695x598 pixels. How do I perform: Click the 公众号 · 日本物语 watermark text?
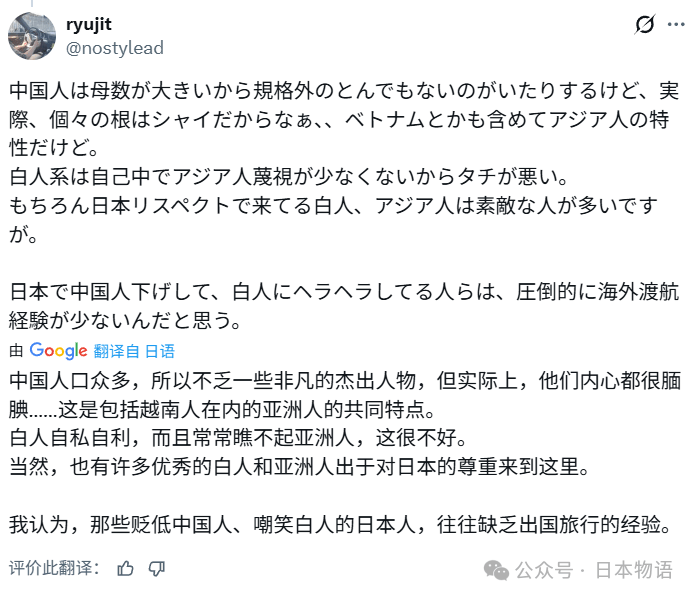click(595, 570)
